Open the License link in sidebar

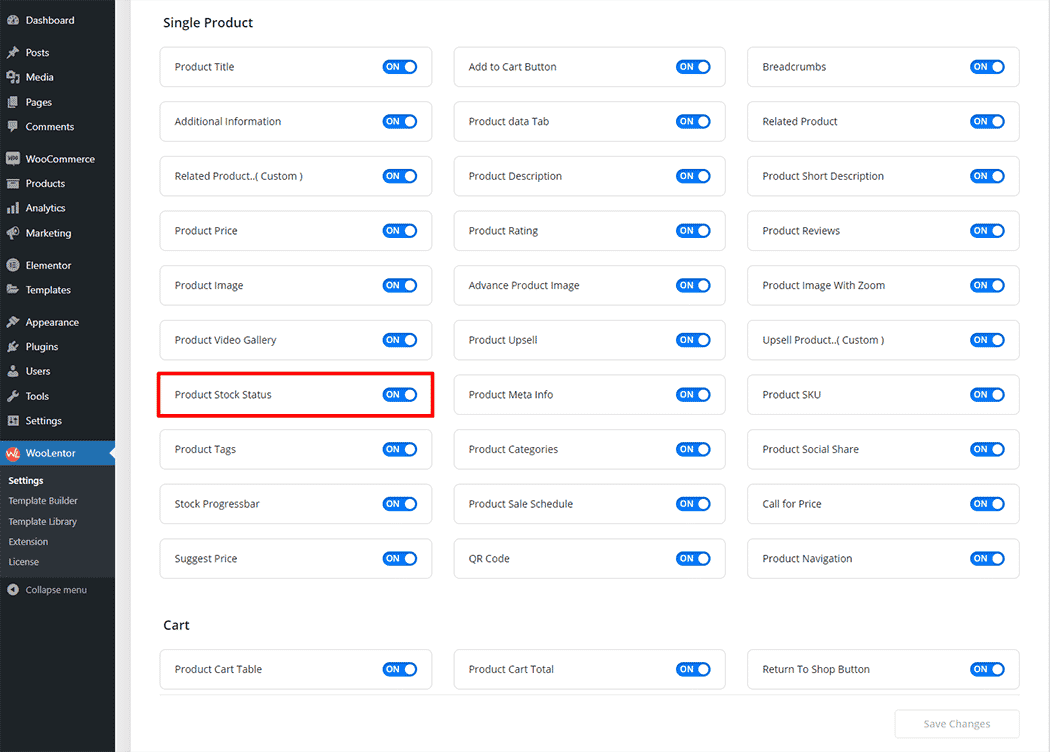pyautogui.click(x=24, y=562)
